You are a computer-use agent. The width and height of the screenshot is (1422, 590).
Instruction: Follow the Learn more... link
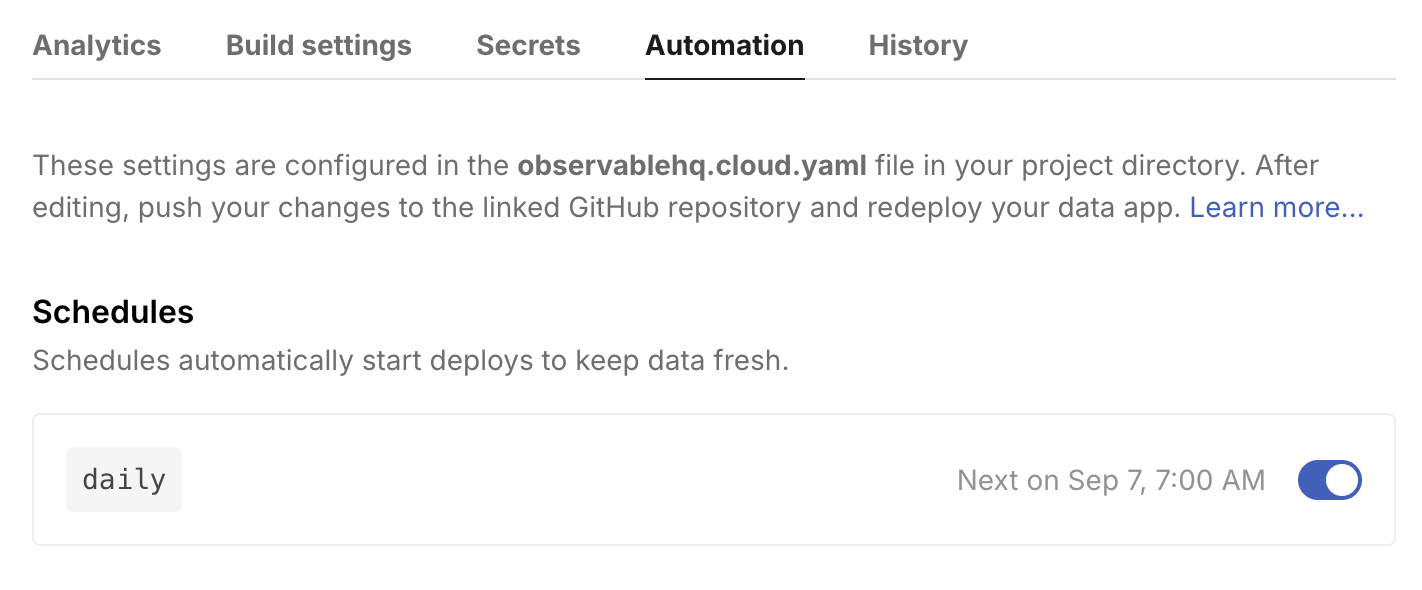1276,208
